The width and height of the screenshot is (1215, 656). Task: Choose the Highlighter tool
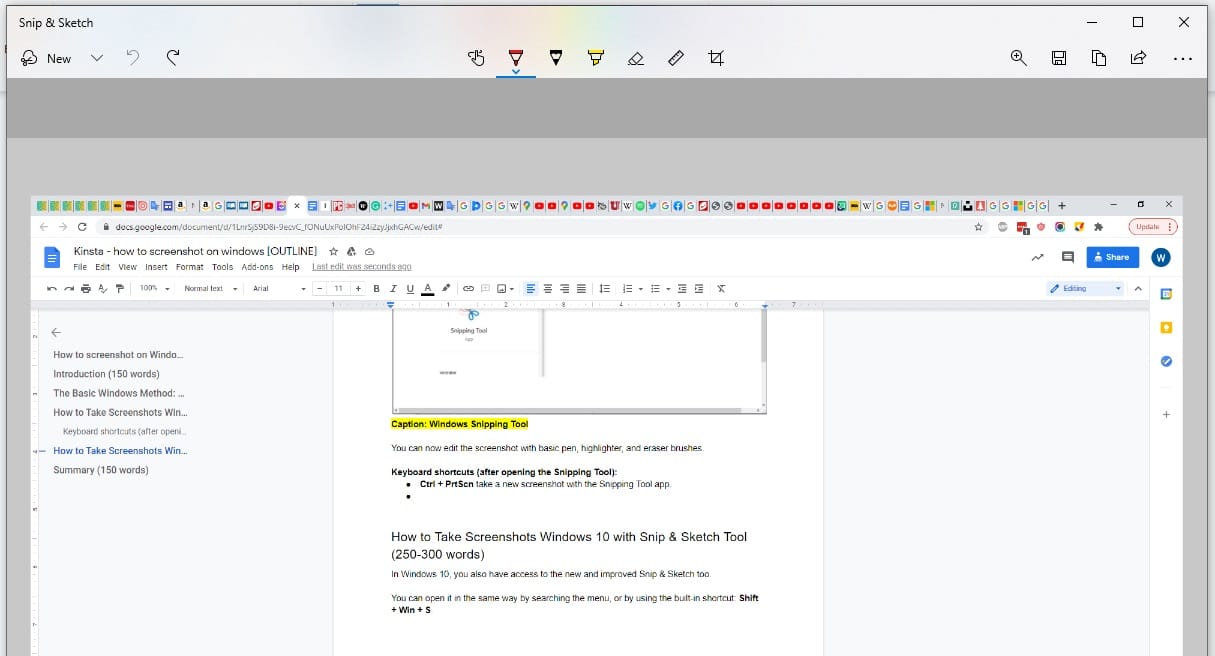pyautogui.click(x=596, y=58)
